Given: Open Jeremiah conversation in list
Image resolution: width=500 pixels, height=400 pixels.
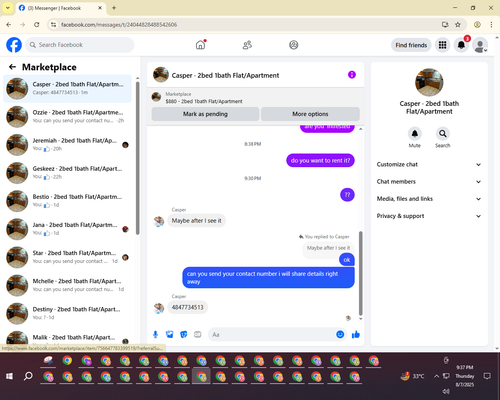Looking at the screenshot, I should pyautogui.click(x=67, y=145).
